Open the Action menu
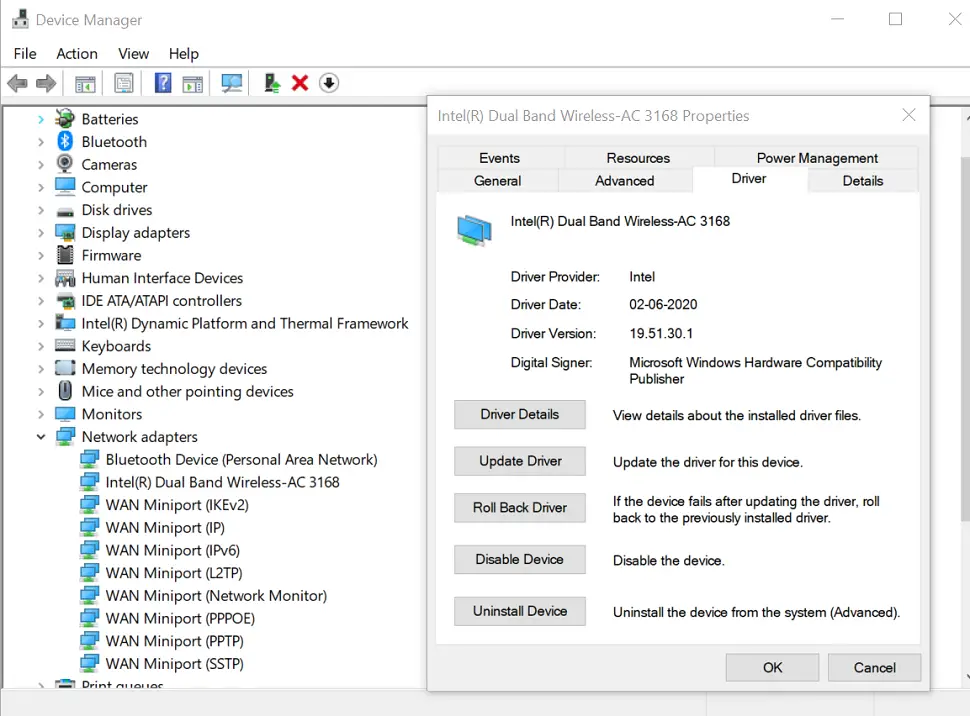970x716 pixels. coord(77,54)
